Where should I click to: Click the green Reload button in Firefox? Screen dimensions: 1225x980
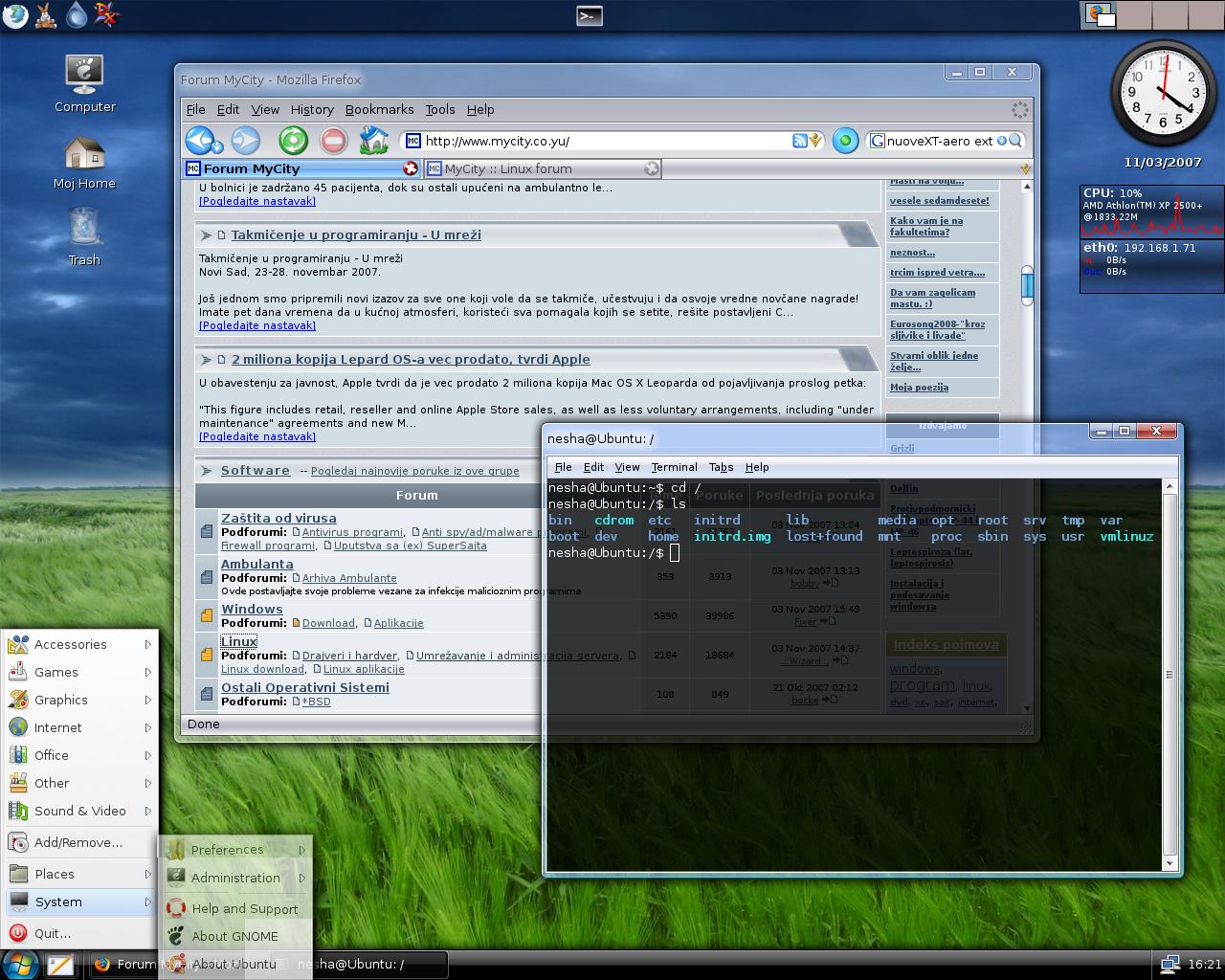pos(293,141)
